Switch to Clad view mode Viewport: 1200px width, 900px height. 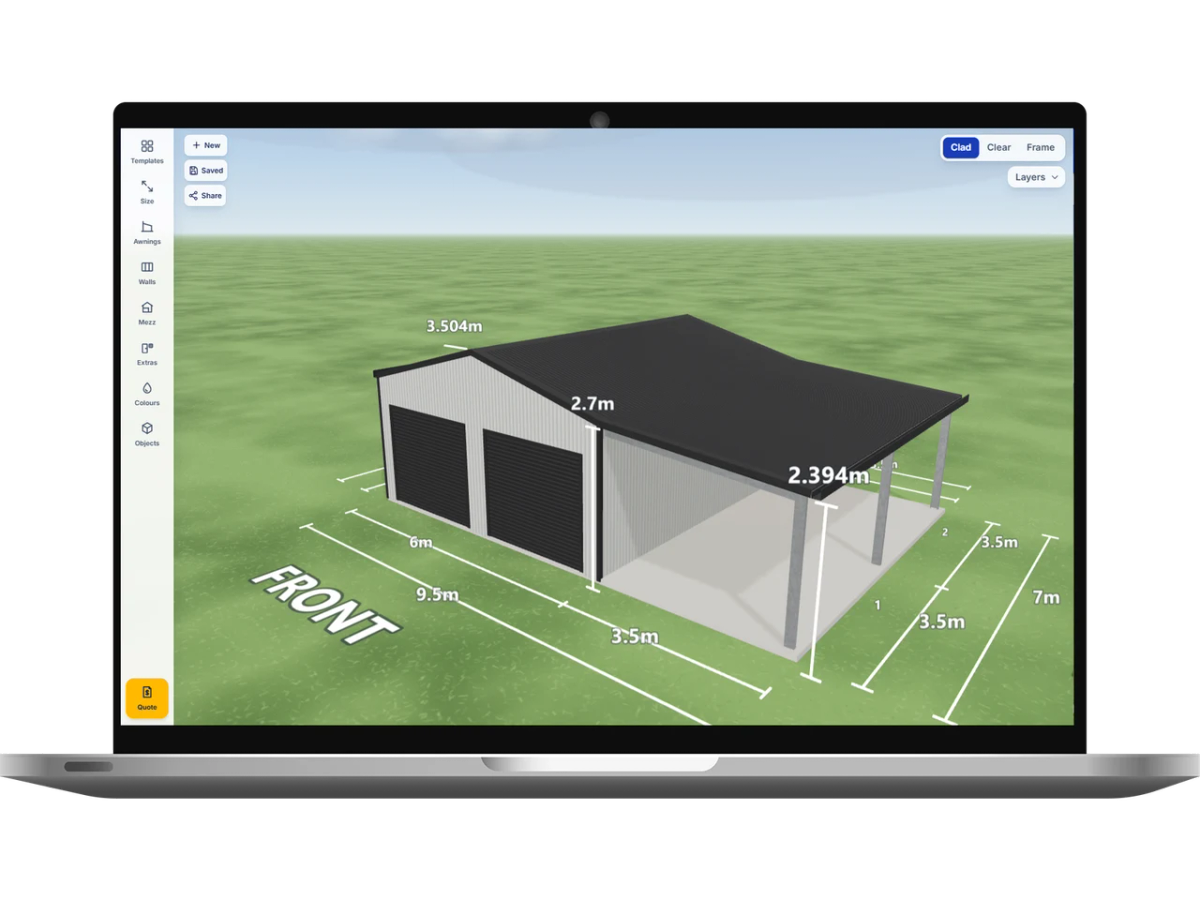click(961, 147)
